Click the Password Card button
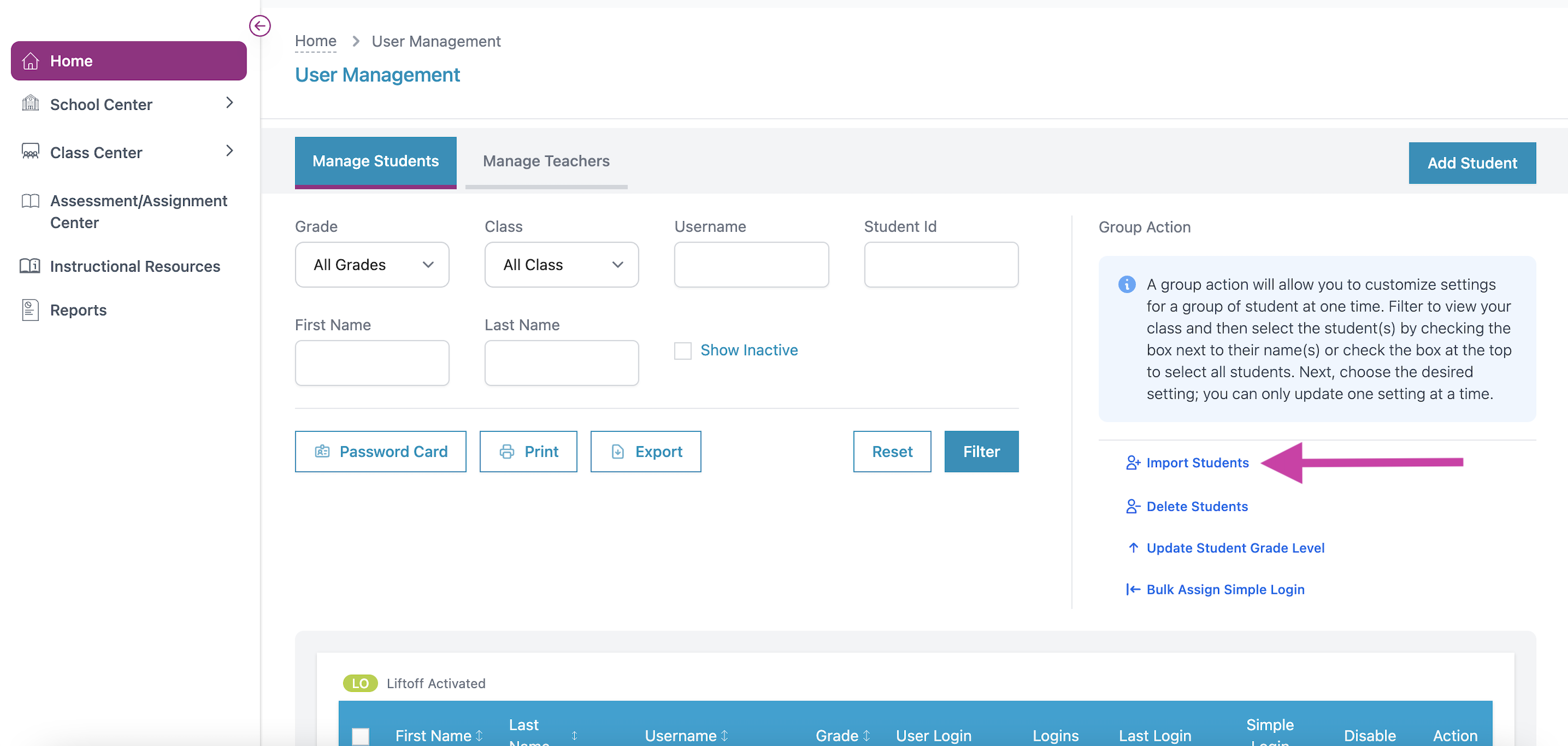 coord(380,452)
